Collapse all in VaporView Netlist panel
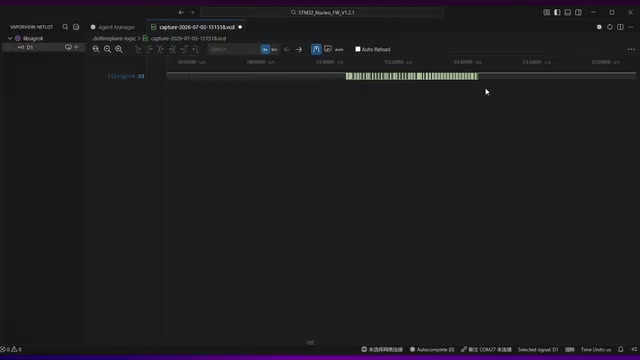 76,27
